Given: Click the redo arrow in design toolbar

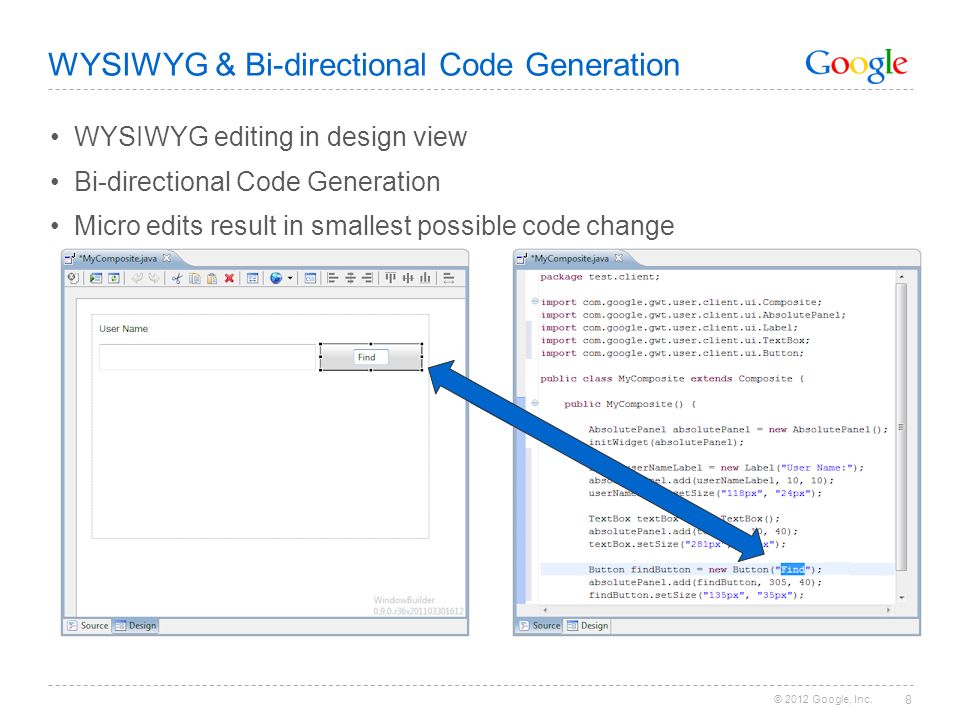Looking at the screenshot, I should (154, 279).
